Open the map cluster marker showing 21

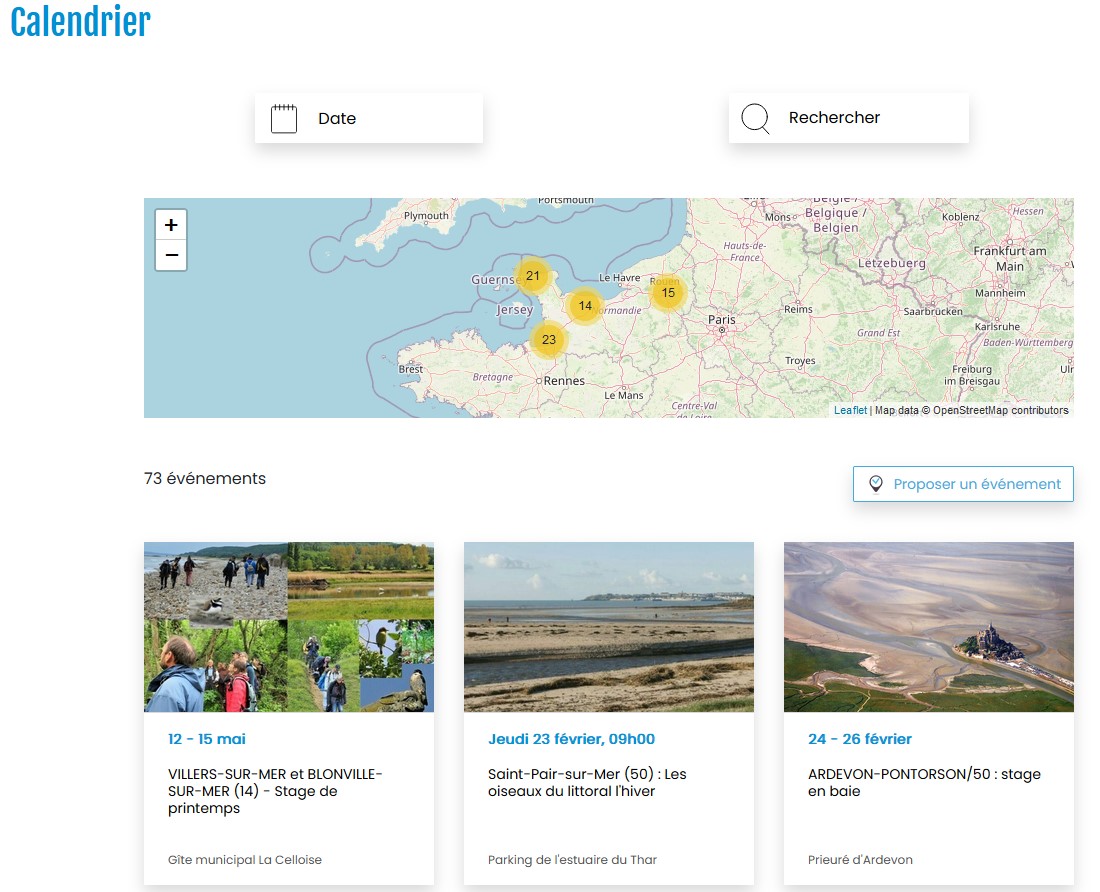coord(532,276)
